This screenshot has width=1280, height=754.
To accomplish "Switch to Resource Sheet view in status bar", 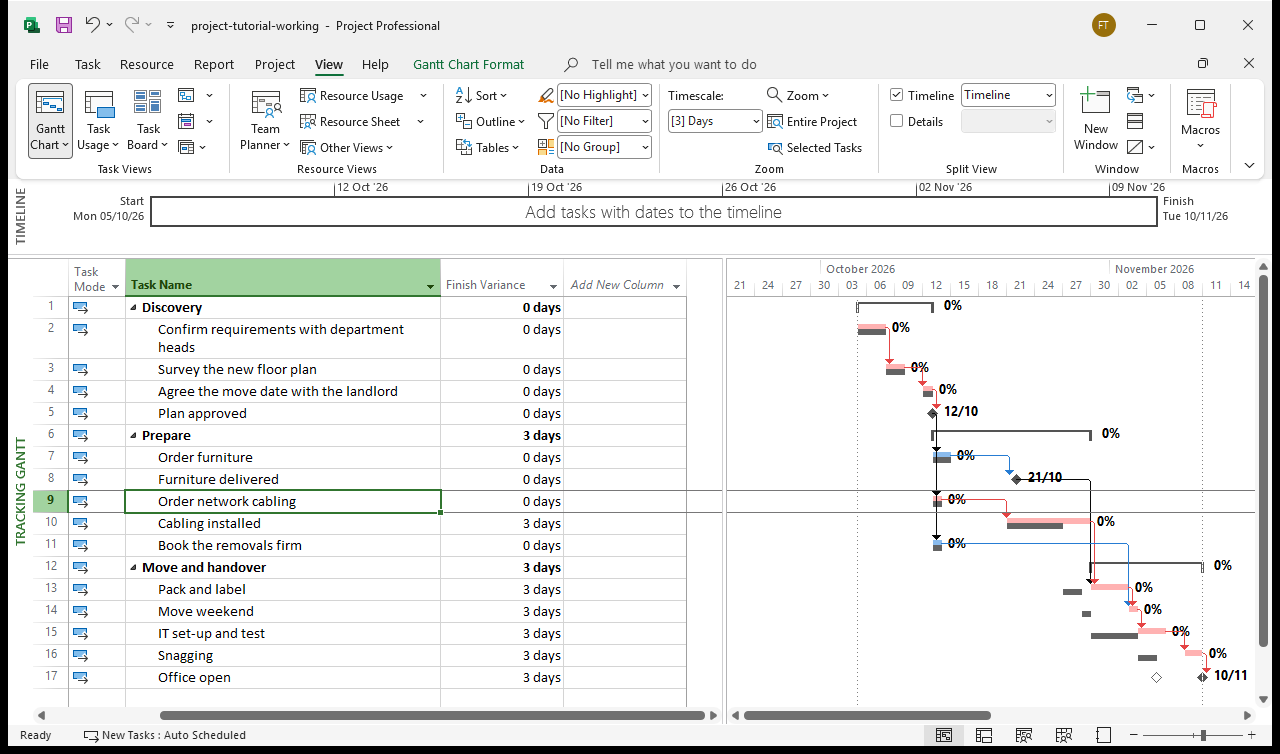I will pyautogui.click(x=1064, y=735).
